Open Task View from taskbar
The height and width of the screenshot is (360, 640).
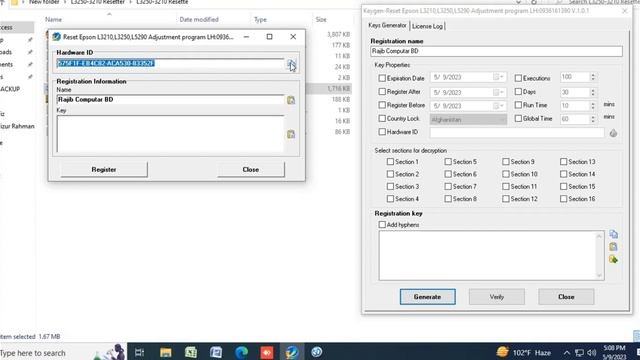click(x=139, y=352)
